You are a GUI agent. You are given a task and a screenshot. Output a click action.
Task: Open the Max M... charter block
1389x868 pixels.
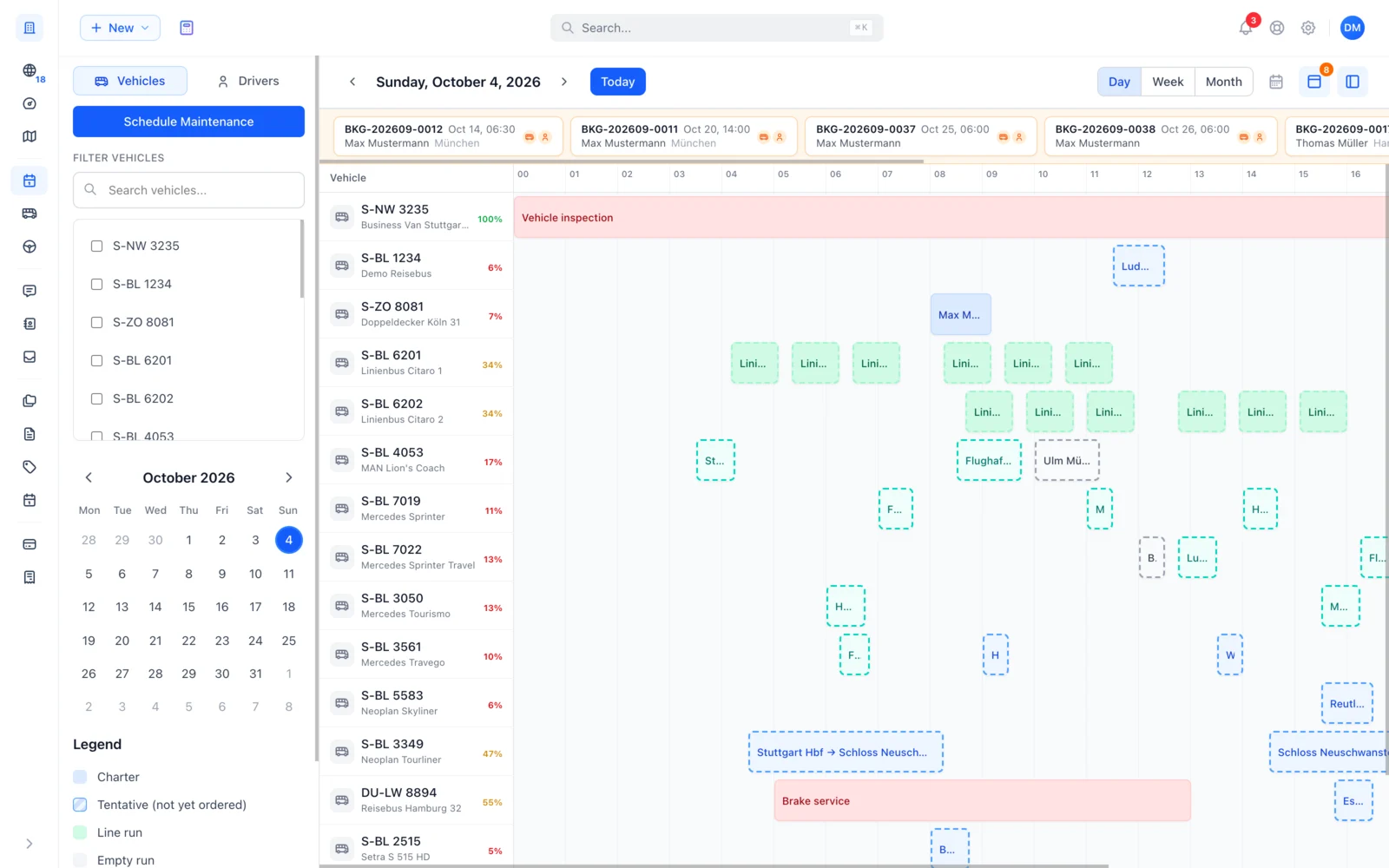tap(960, 314)
